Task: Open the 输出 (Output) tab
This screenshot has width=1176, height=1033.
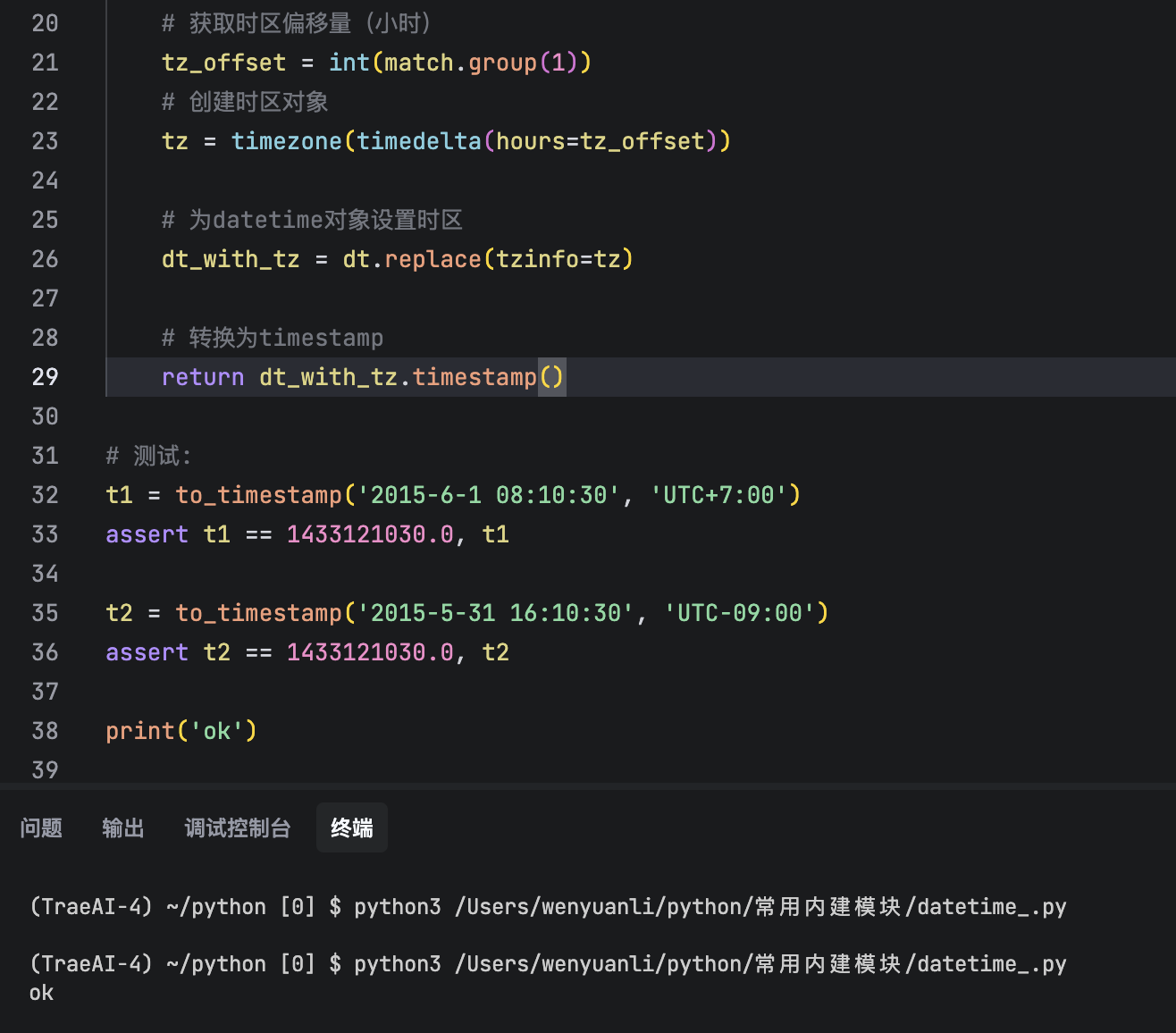Action: [x=122, y=827]
